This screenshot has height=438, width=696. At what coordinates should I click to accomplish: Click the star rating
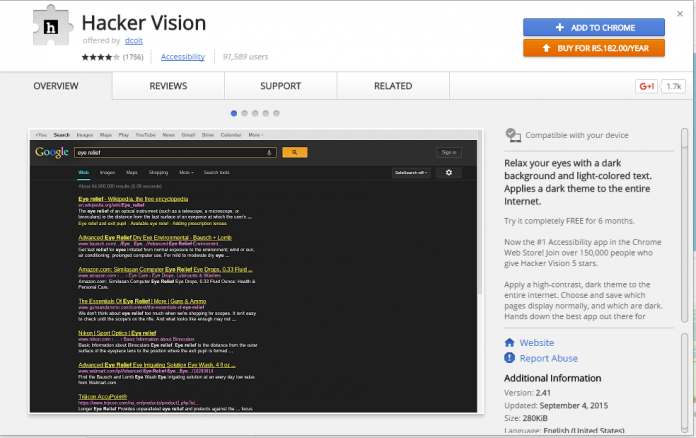100,57
